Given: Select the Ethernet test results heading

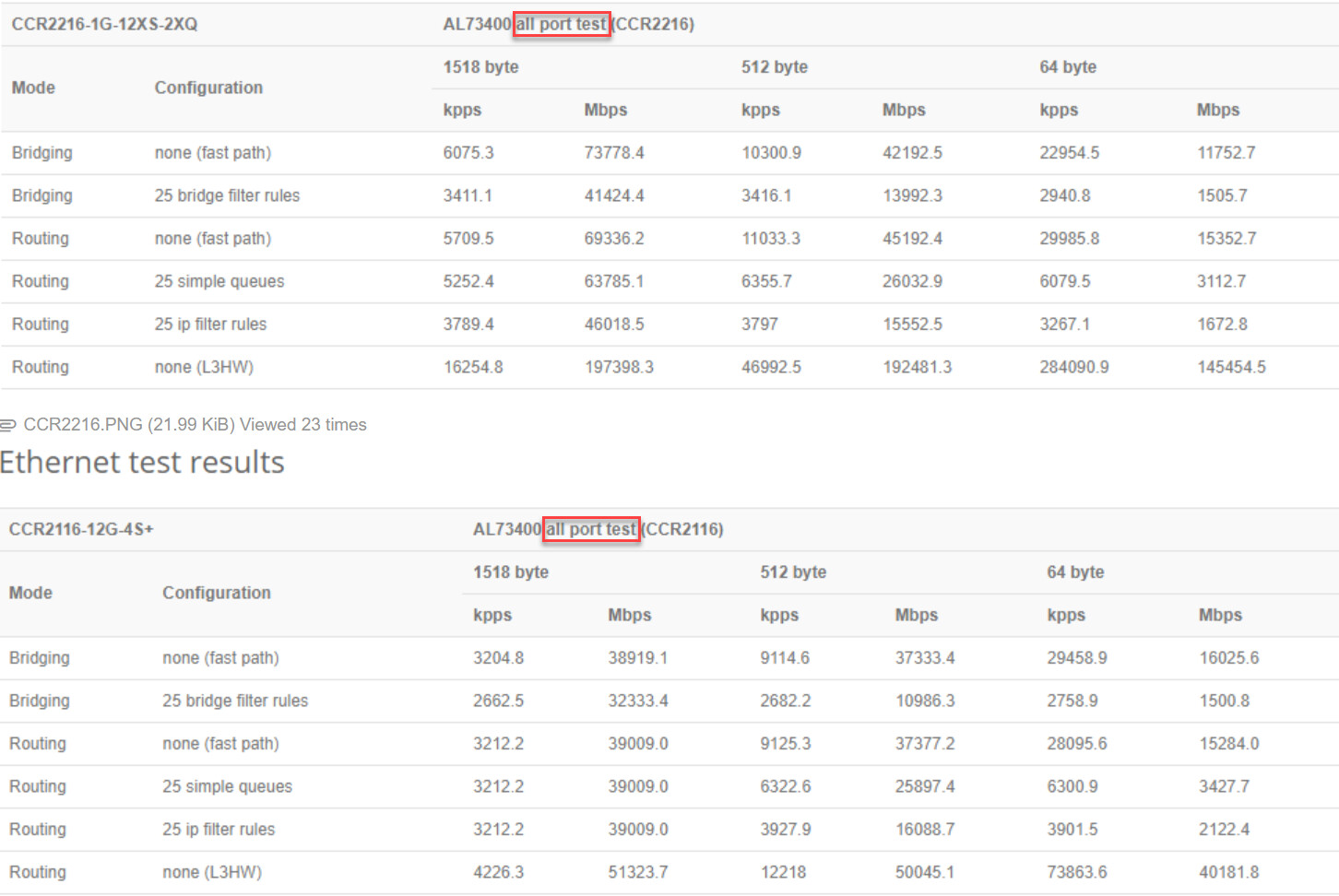Looking at the screenshot, I should pyautogui.click(x=142, y=462).
